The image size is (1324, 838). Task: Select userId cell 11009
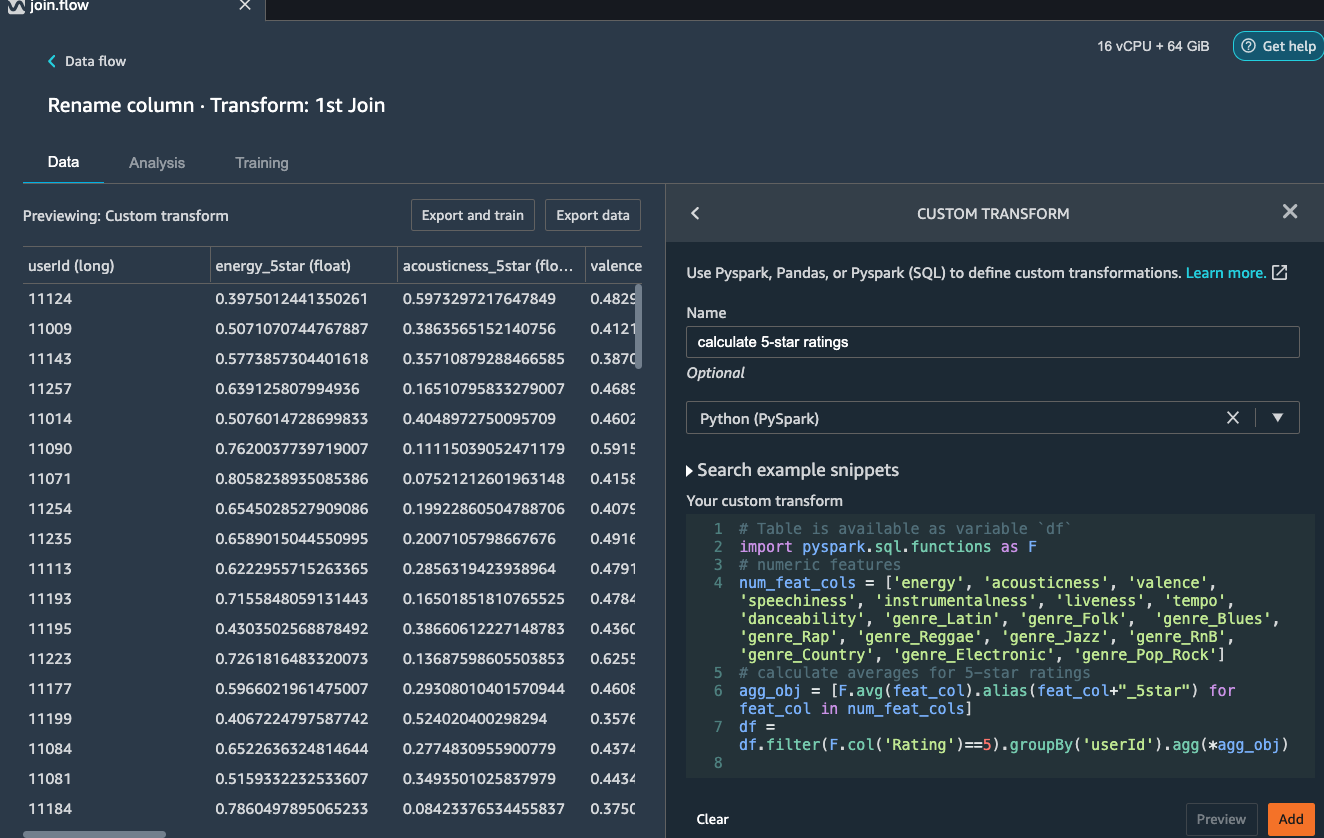pos(50,329)
